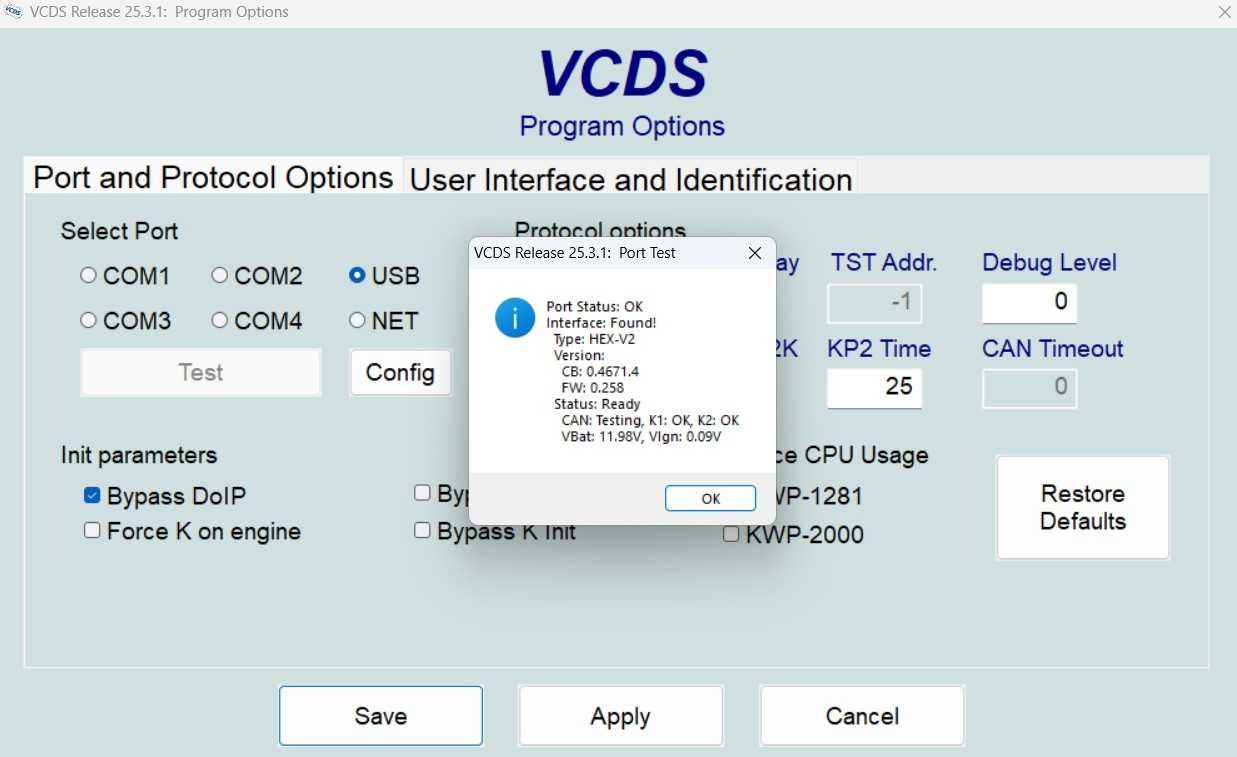Click the 'Interface: Found!' line

click(x=601, y=323)
